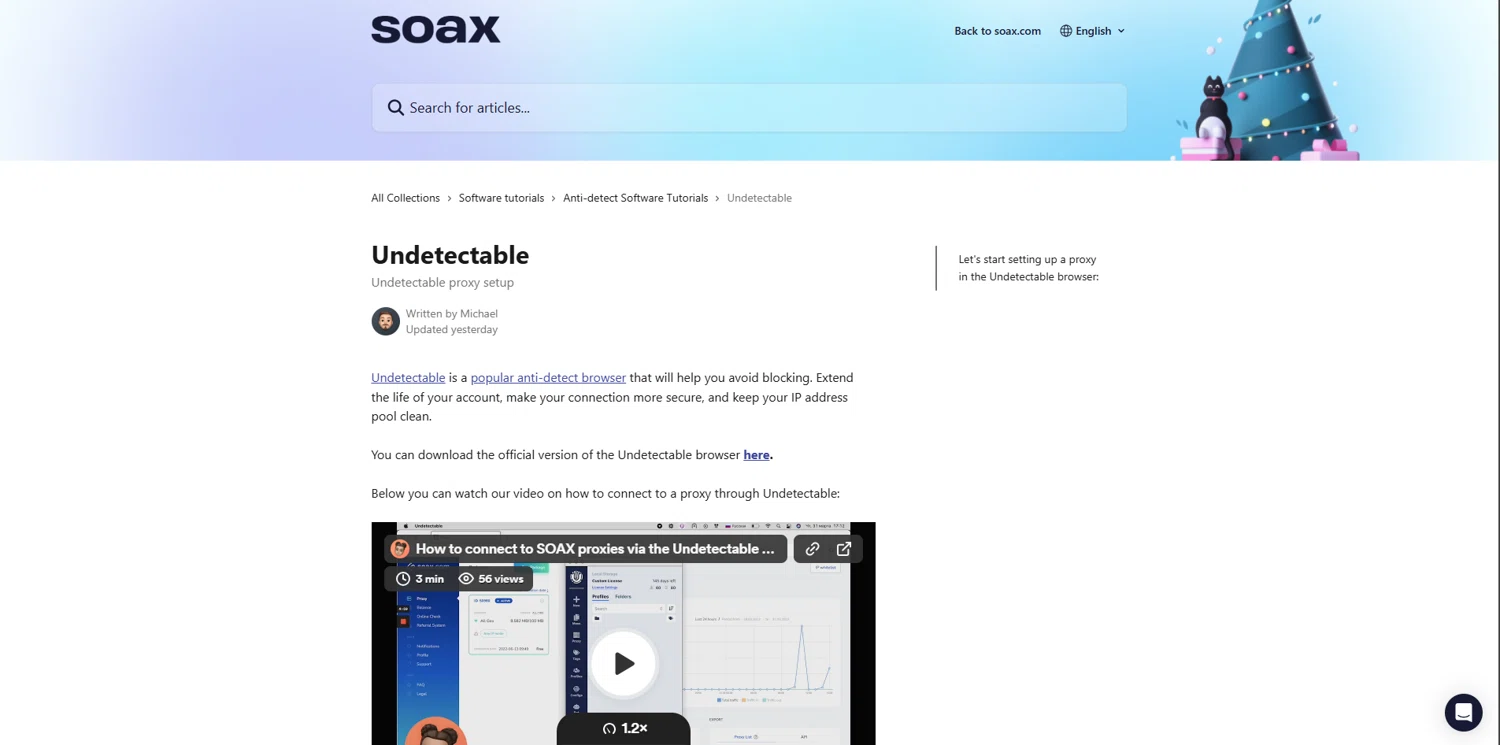Screen dimensions: 1500x745
Task: Click the search magnifier icon
Action: point(396,108)
